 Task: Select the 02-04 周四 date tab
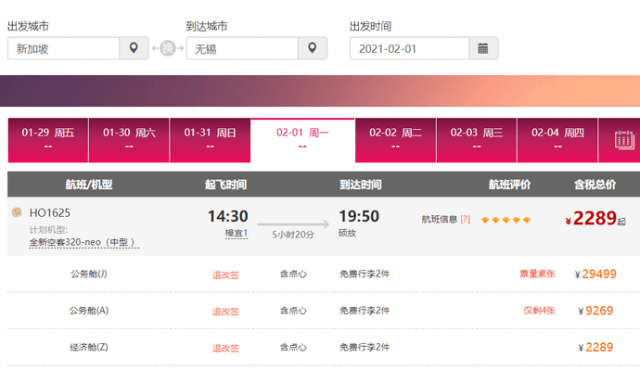[x=558, y=140]
